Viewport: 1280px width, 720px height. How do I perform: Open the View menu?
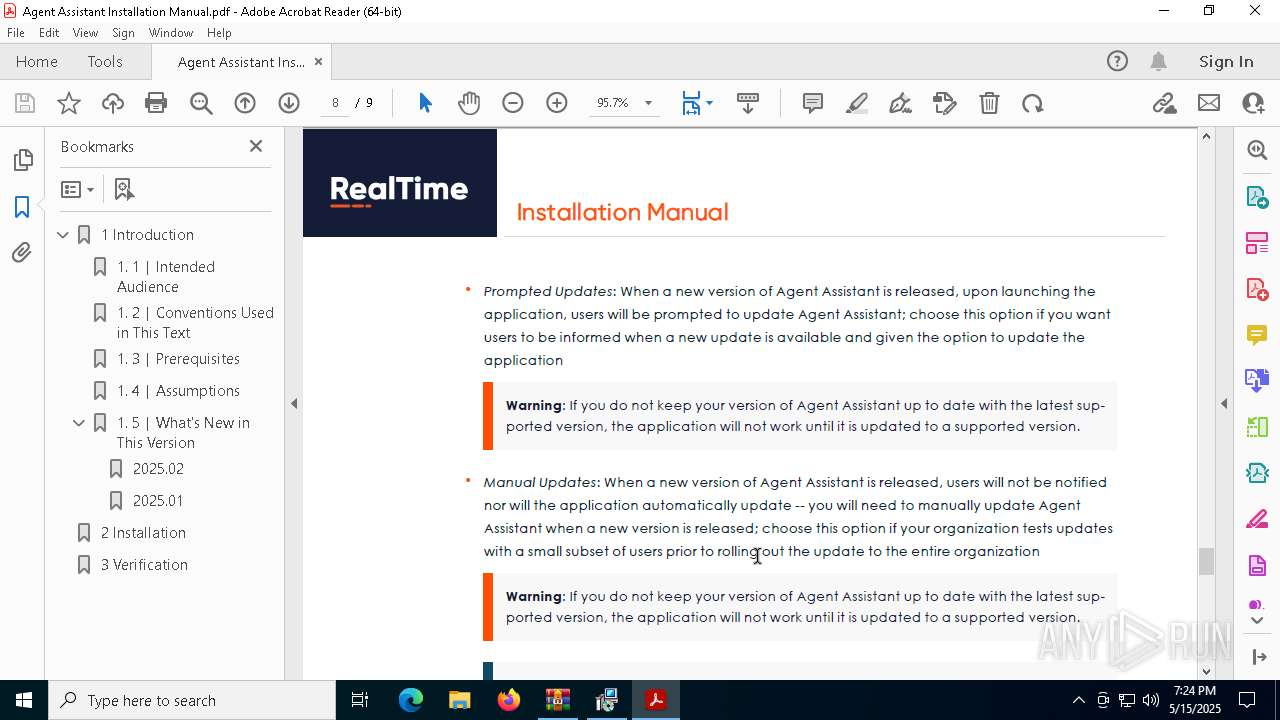85,33
